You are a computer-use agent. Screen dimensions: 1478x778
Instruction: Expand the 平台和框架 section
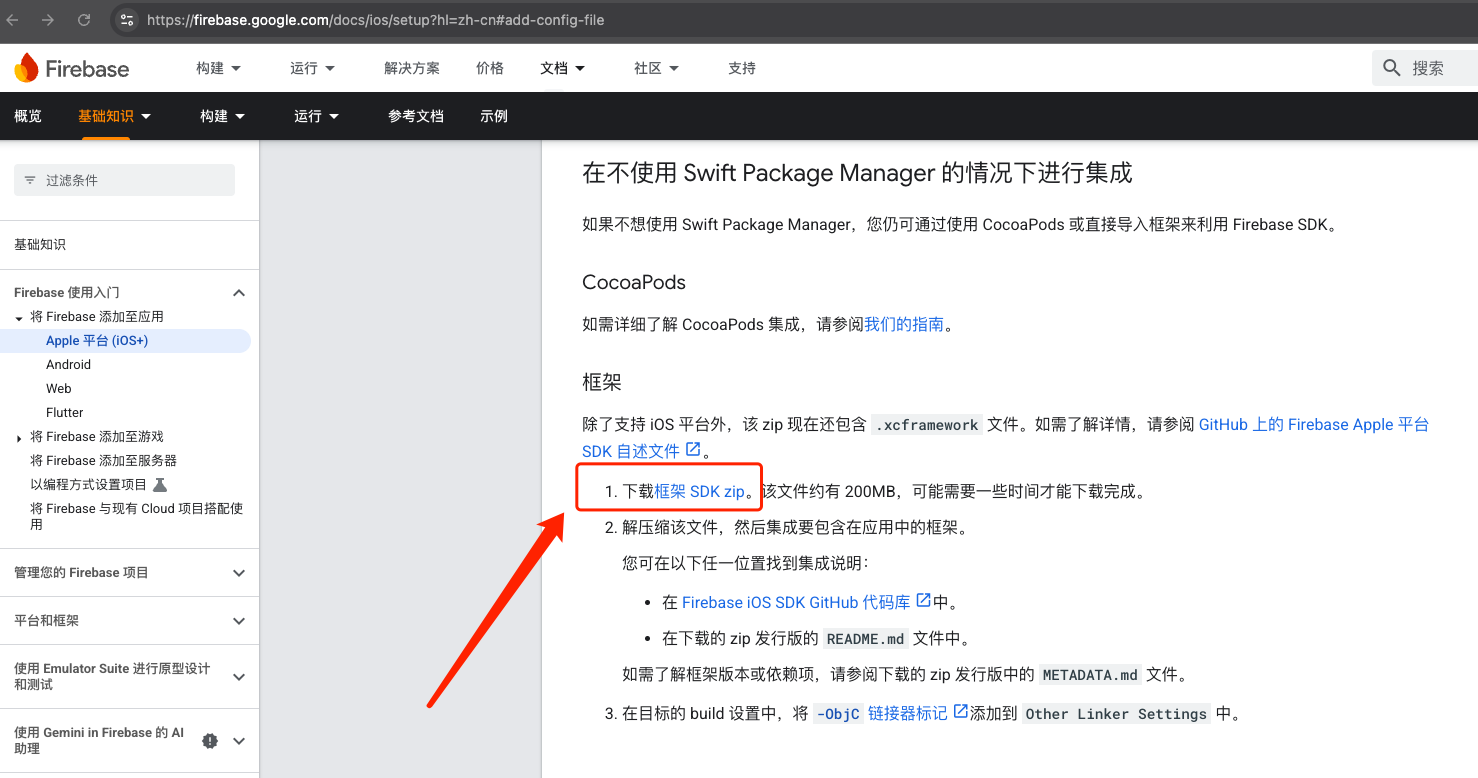(x=239, y=621)
